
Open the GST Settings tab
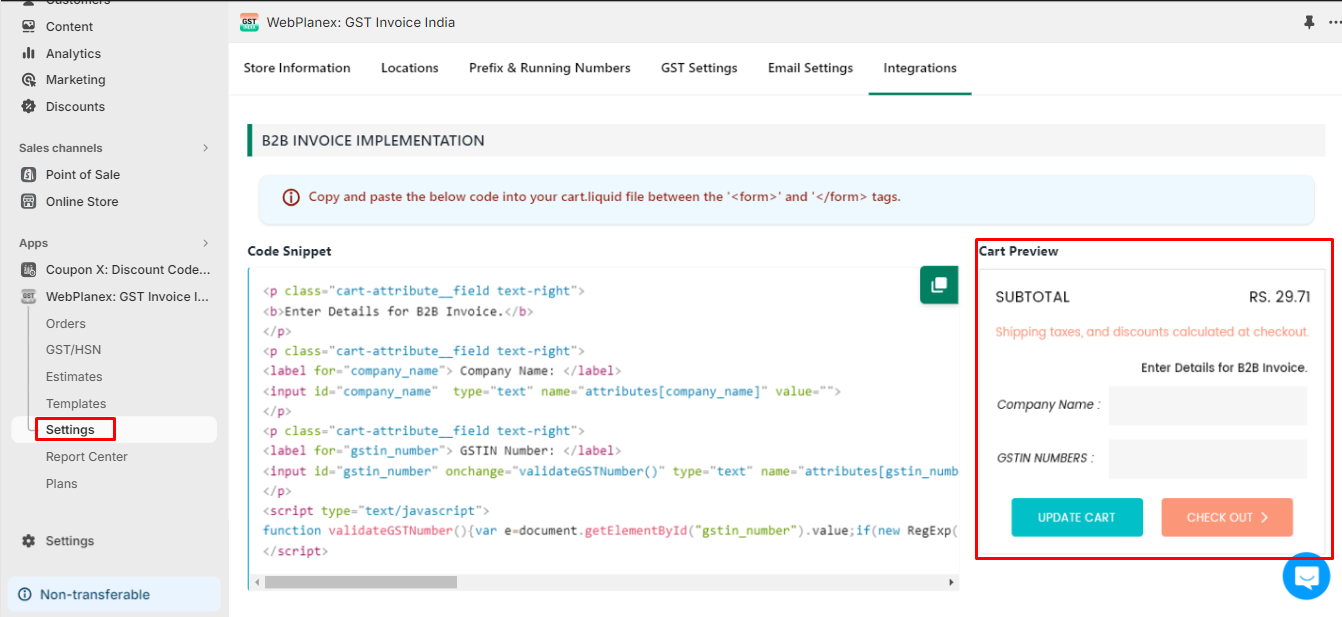pos(699,68)
